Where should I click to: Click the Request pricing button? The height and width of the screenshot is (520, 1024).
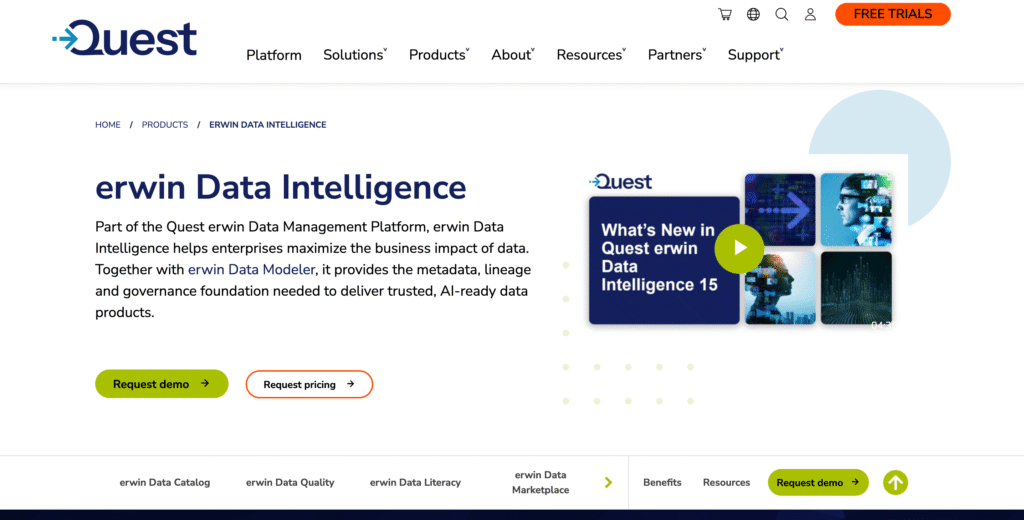(309, 384)
